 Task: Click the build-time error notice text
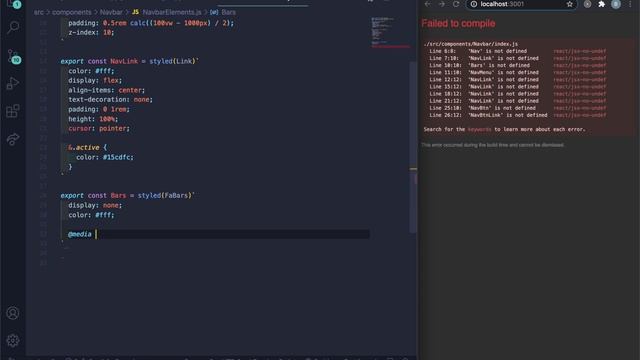(x=493, y=145)
